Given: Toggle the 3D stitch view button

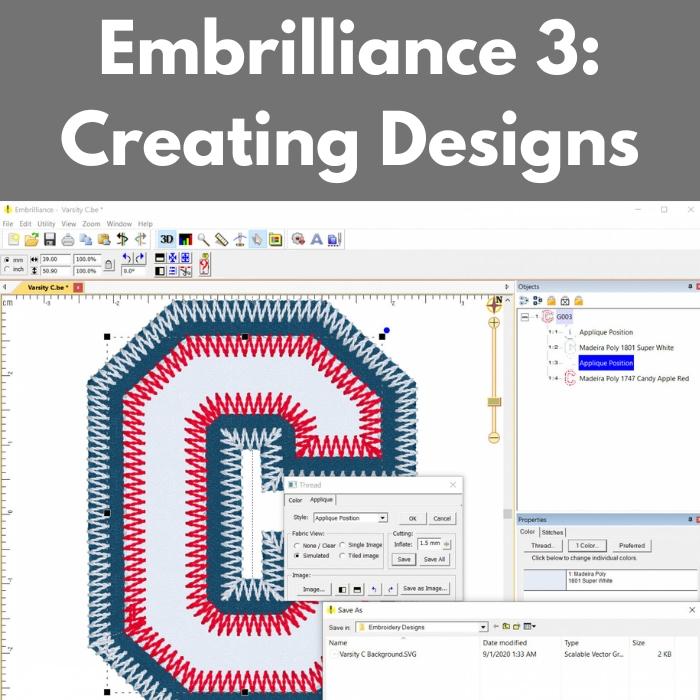Looking at the screenshot, I should pyautogui.click(x=167, y=239).
